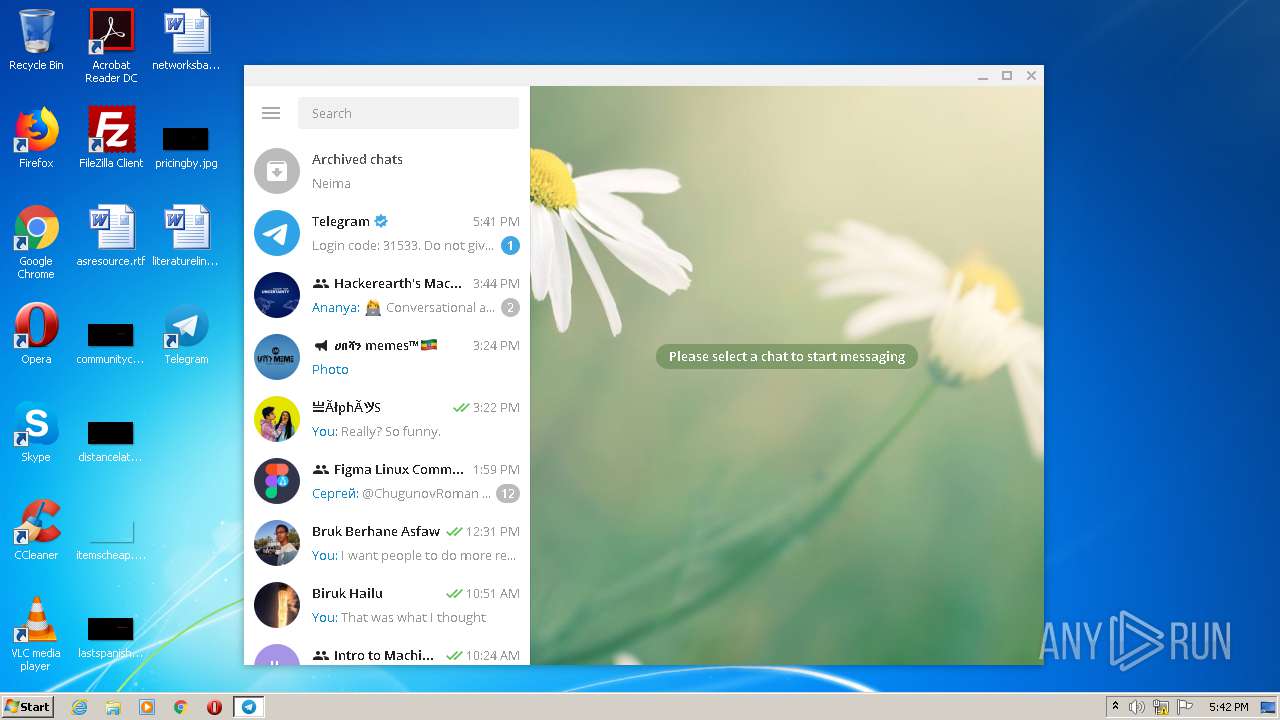Select the Telegram verified badge
The width and height of the screenshot is (1280, 720).
[381, 221]
